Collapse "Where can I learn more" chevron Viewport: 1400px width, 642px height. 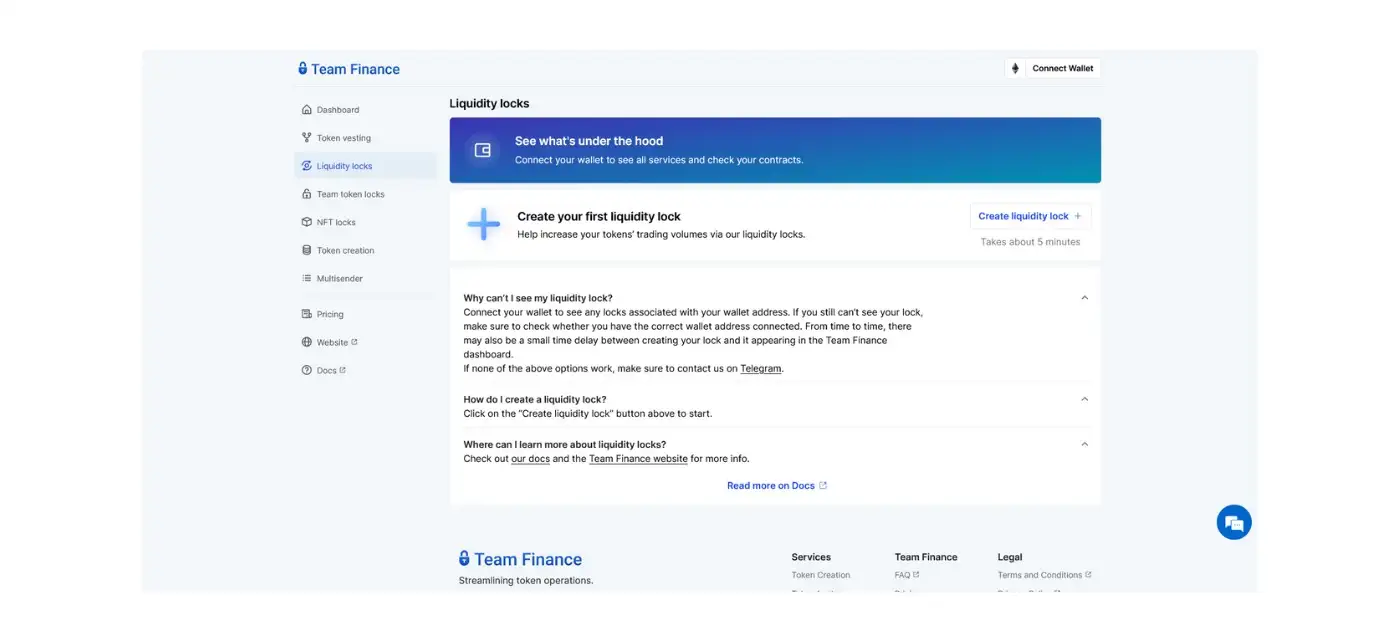point(1084,444)
